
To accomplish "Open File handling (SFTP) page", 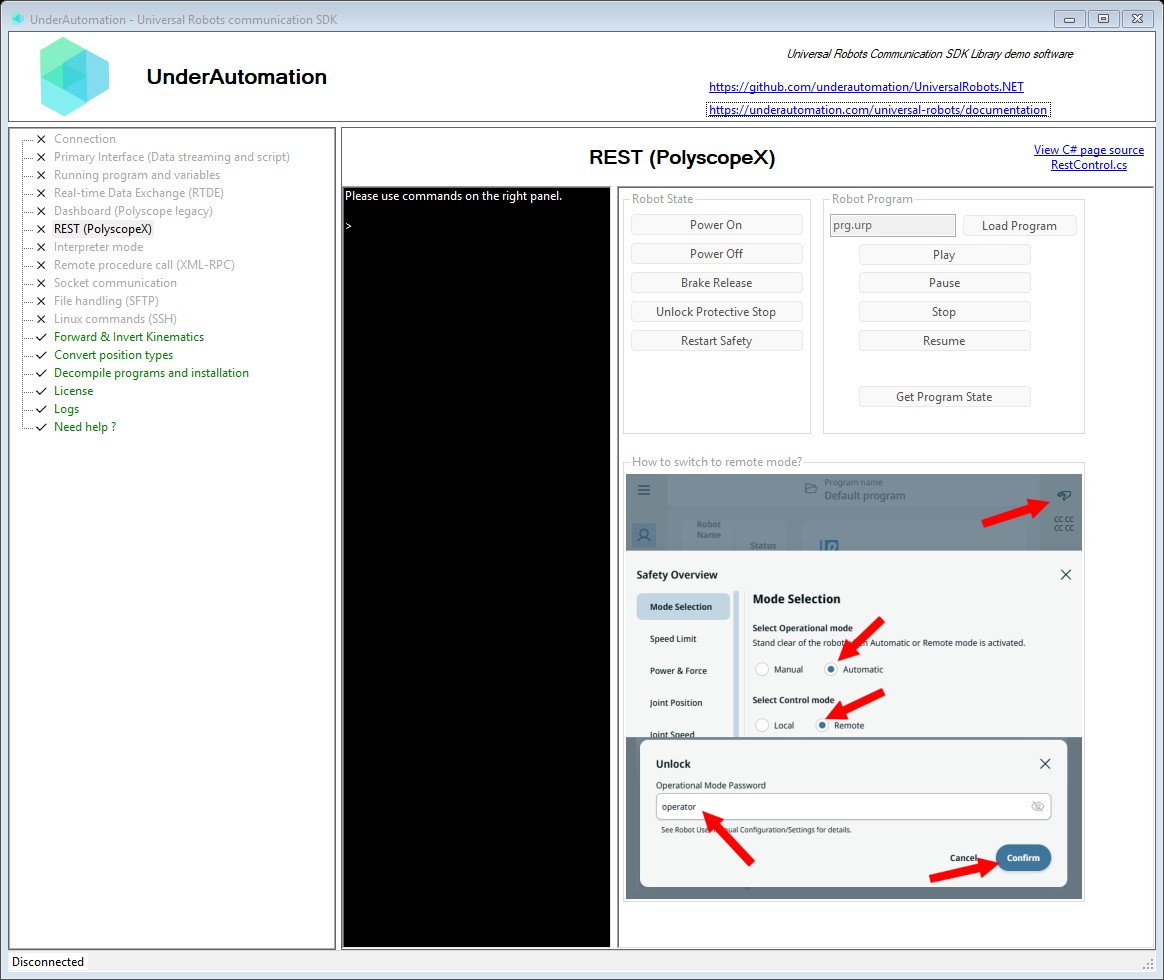I will click(x=106, y=301).
